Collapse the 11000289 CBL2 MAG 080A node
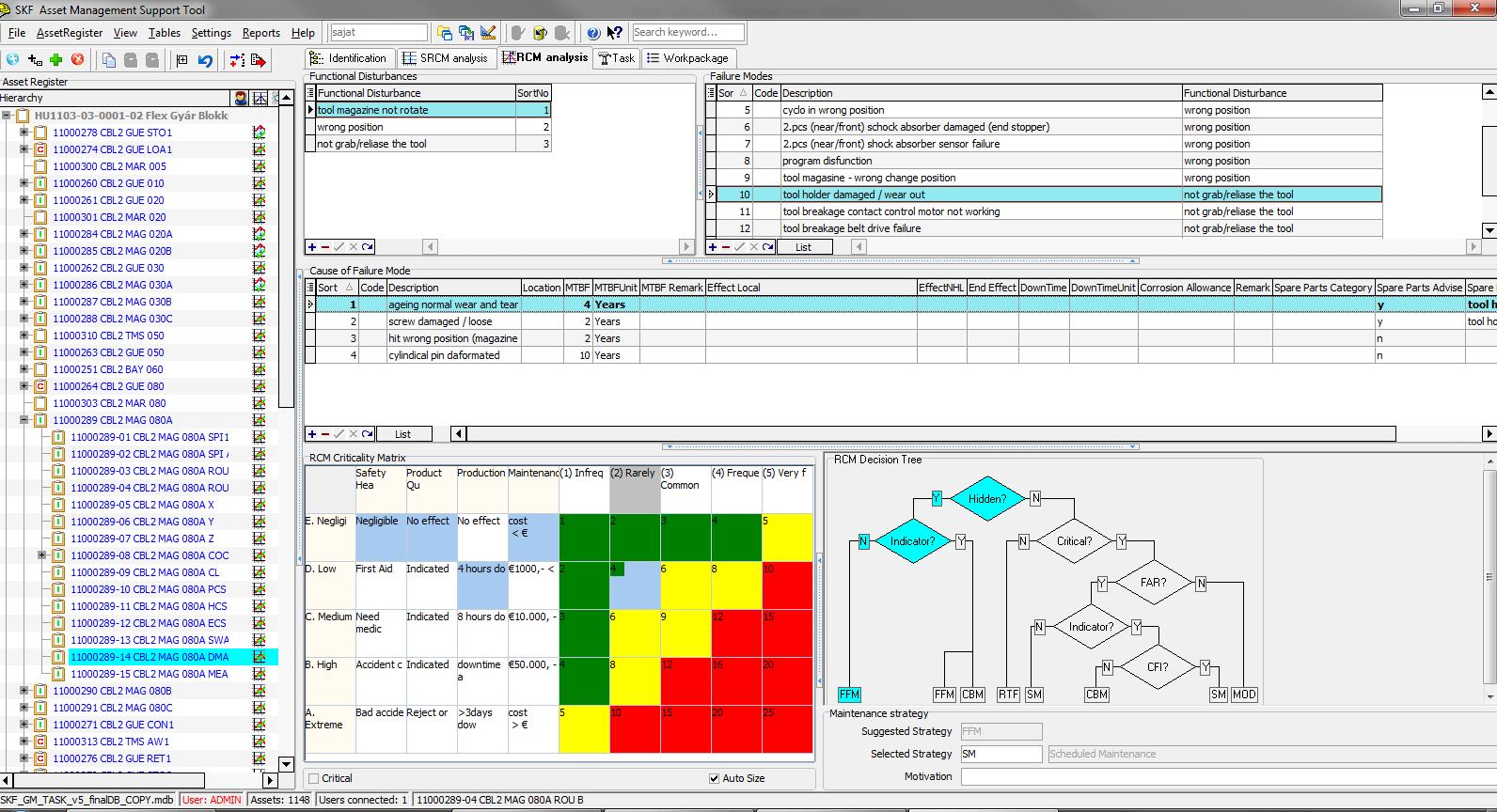Screen dimensions: 1497x812 point(24,420)
